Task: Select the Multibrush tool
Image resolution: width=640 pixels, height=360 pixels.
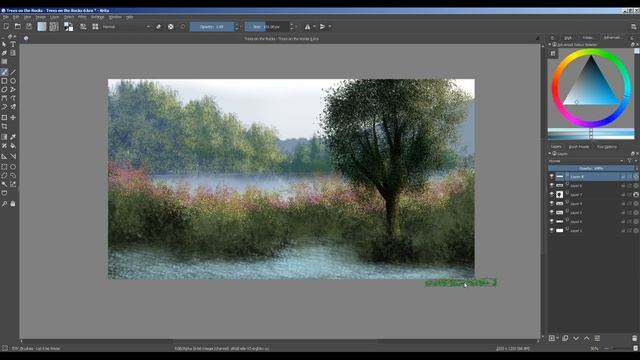Action: pyautogui.click(x=13, y=107)
